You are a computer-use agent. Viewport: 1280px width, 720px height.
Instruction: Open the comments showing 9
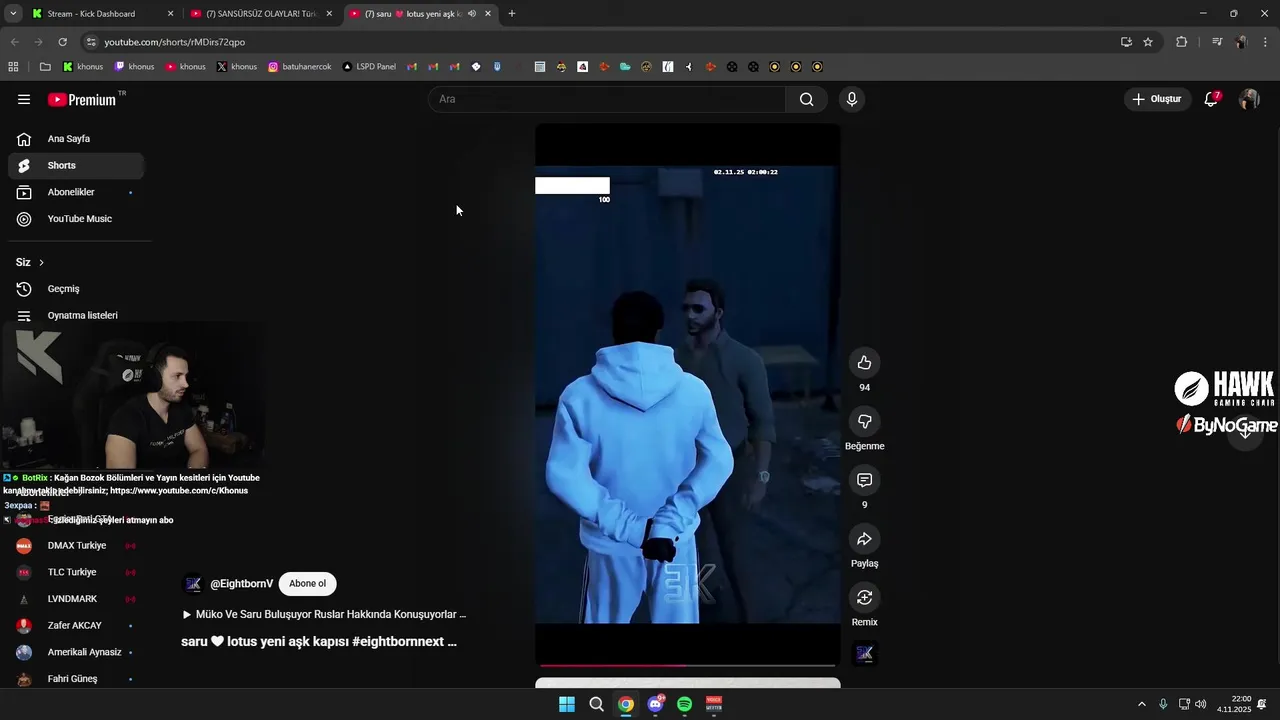[x=864, y=480]
